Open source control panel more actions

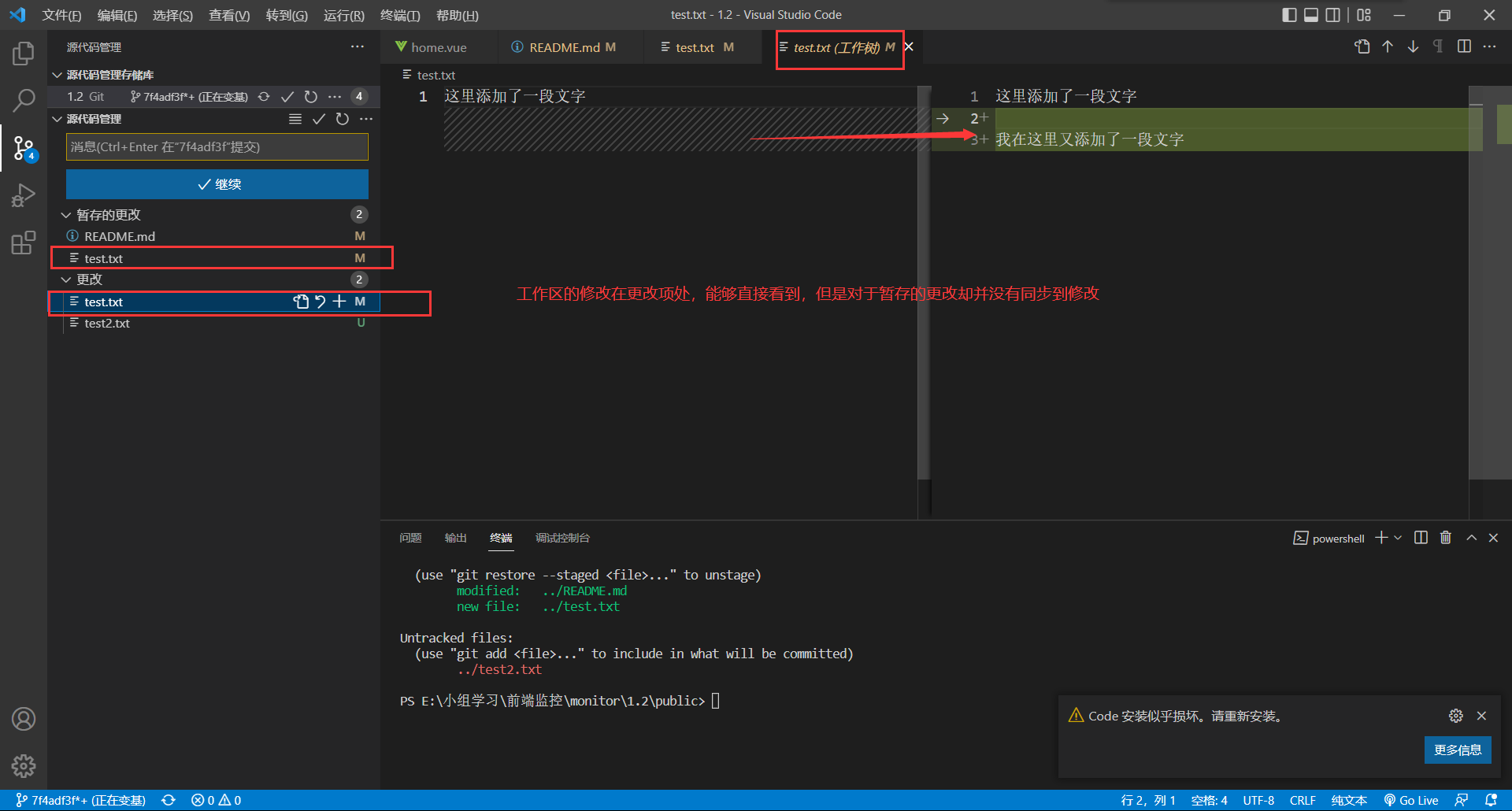358,47
